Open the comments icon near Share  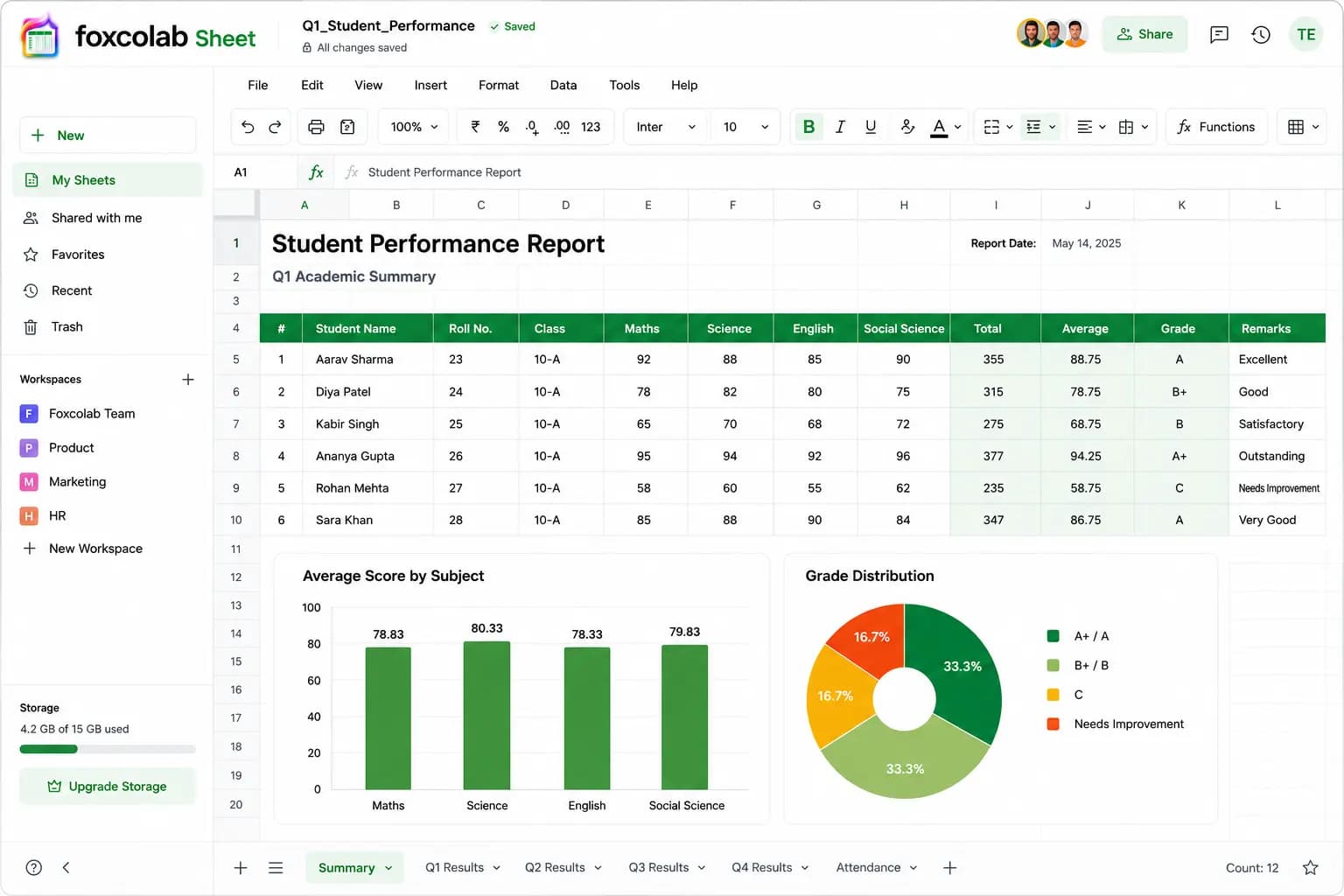point(1219,34)
